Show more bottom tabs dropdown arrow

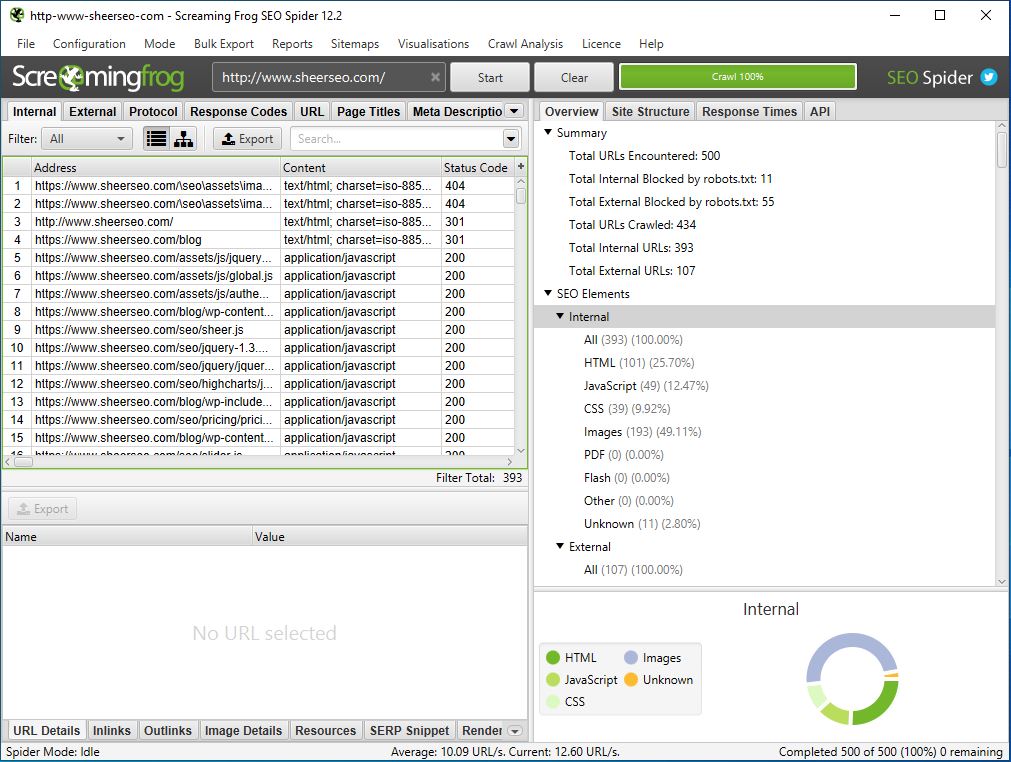click(x=515, y=731)
